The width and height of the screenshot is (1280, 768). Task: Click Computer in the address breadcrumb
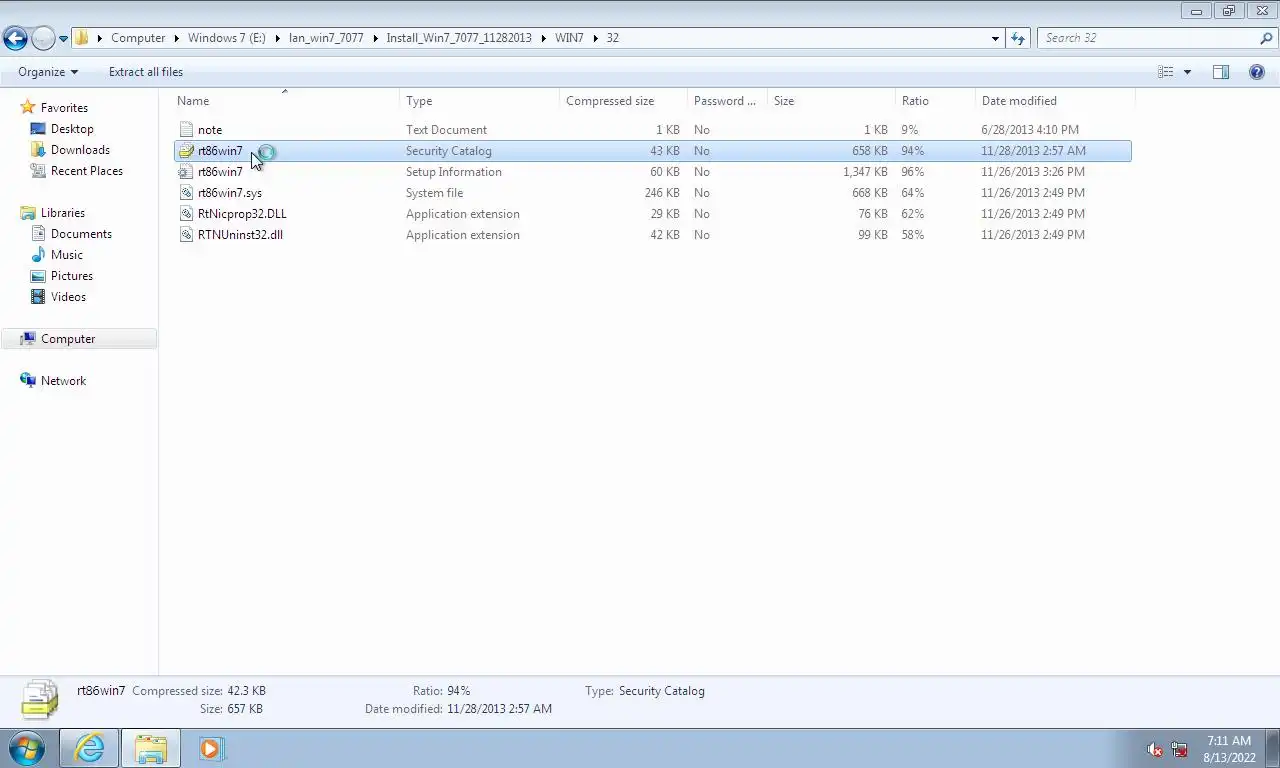138,38
